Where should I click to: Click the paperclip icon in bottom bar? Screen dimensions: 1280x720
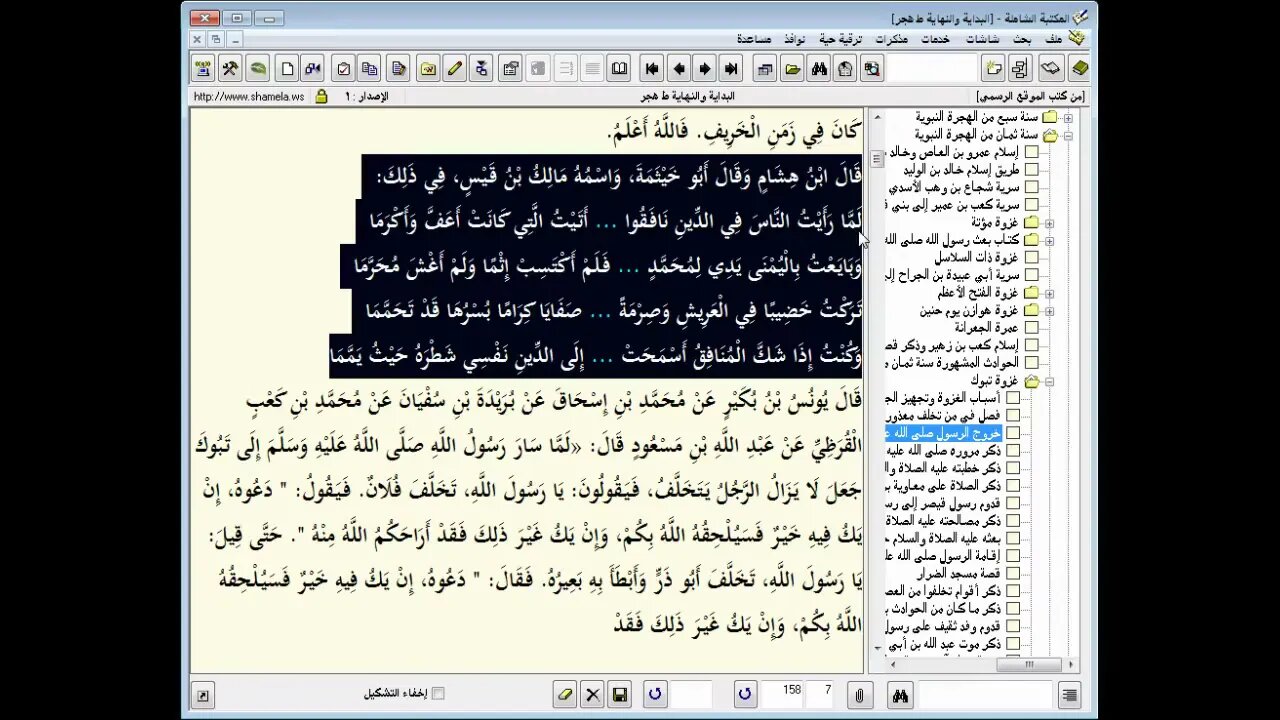[858, 695]
